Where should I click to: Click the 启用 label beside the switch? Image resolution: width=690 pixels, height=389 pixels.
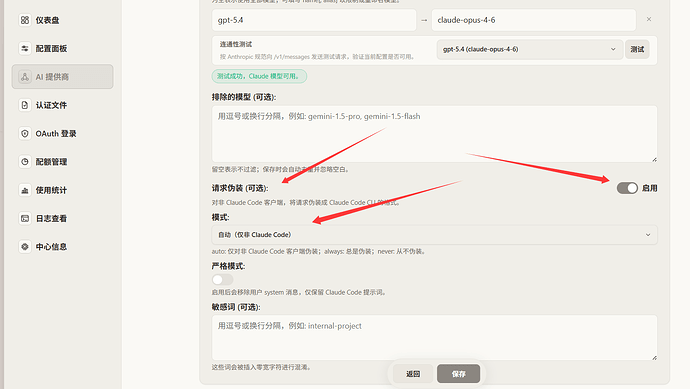pos(649,188)
